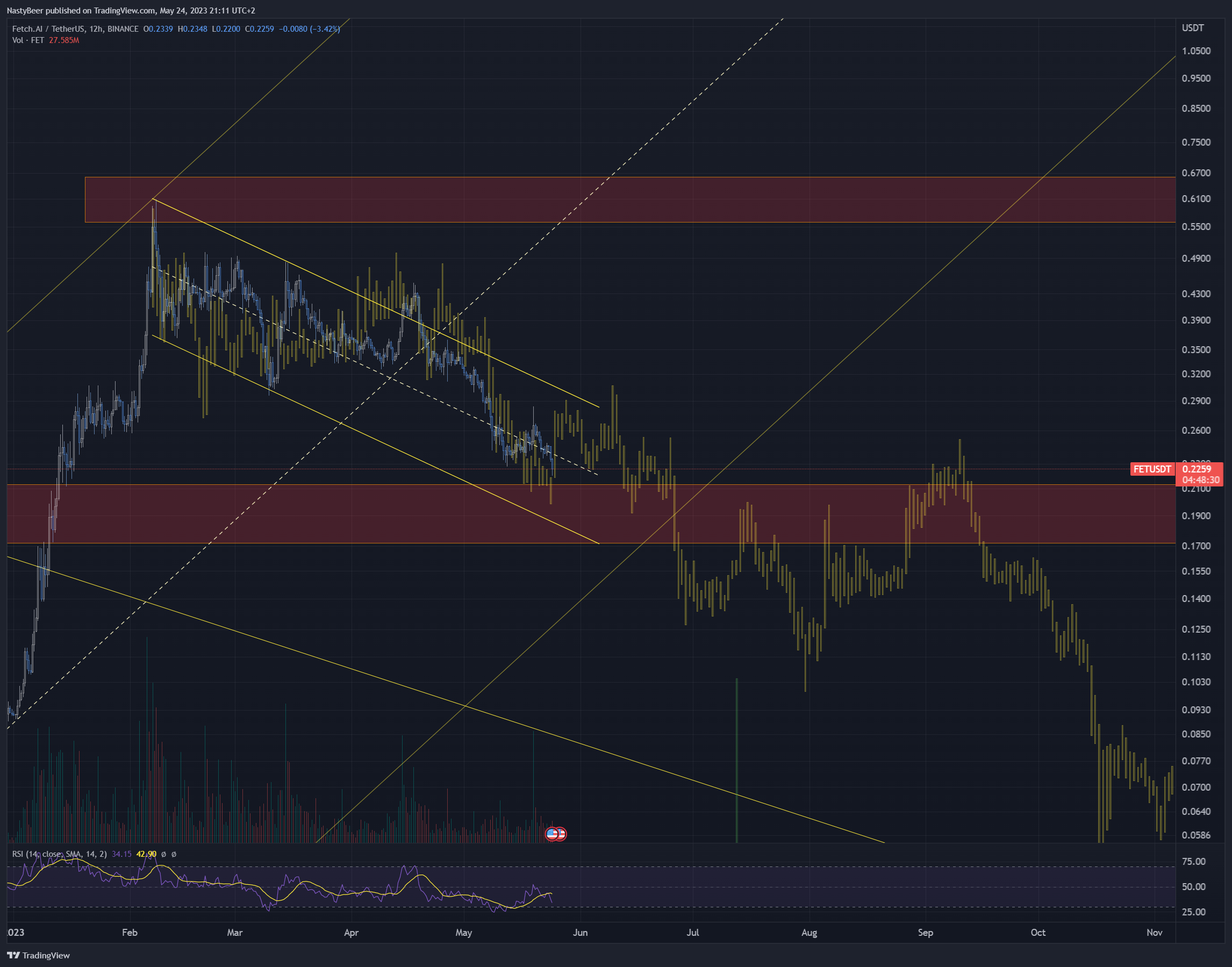Click the TradingView logo at the bottom
Image resolution: width=1232 pixels, height=967 pixels.
coord(39,955)
